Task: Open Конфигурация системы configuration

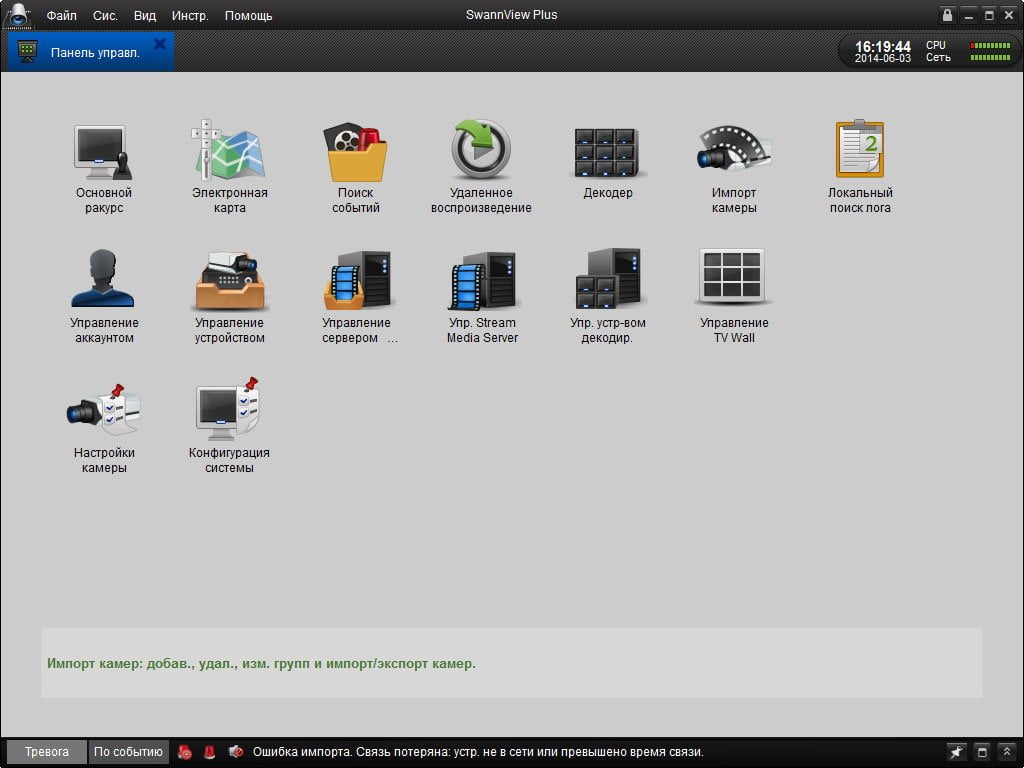Action: pyautogui.click(x=229, y=426)
